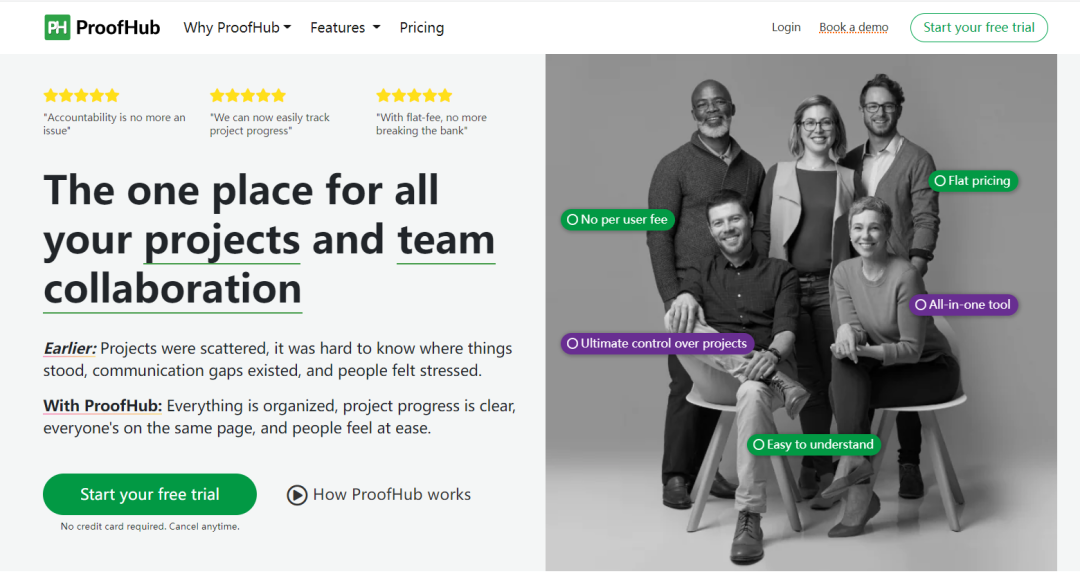Viewport: 1080px width, 576px height.
Task: Click the stars above the track project progress review
Action: (x=248, y=95)
